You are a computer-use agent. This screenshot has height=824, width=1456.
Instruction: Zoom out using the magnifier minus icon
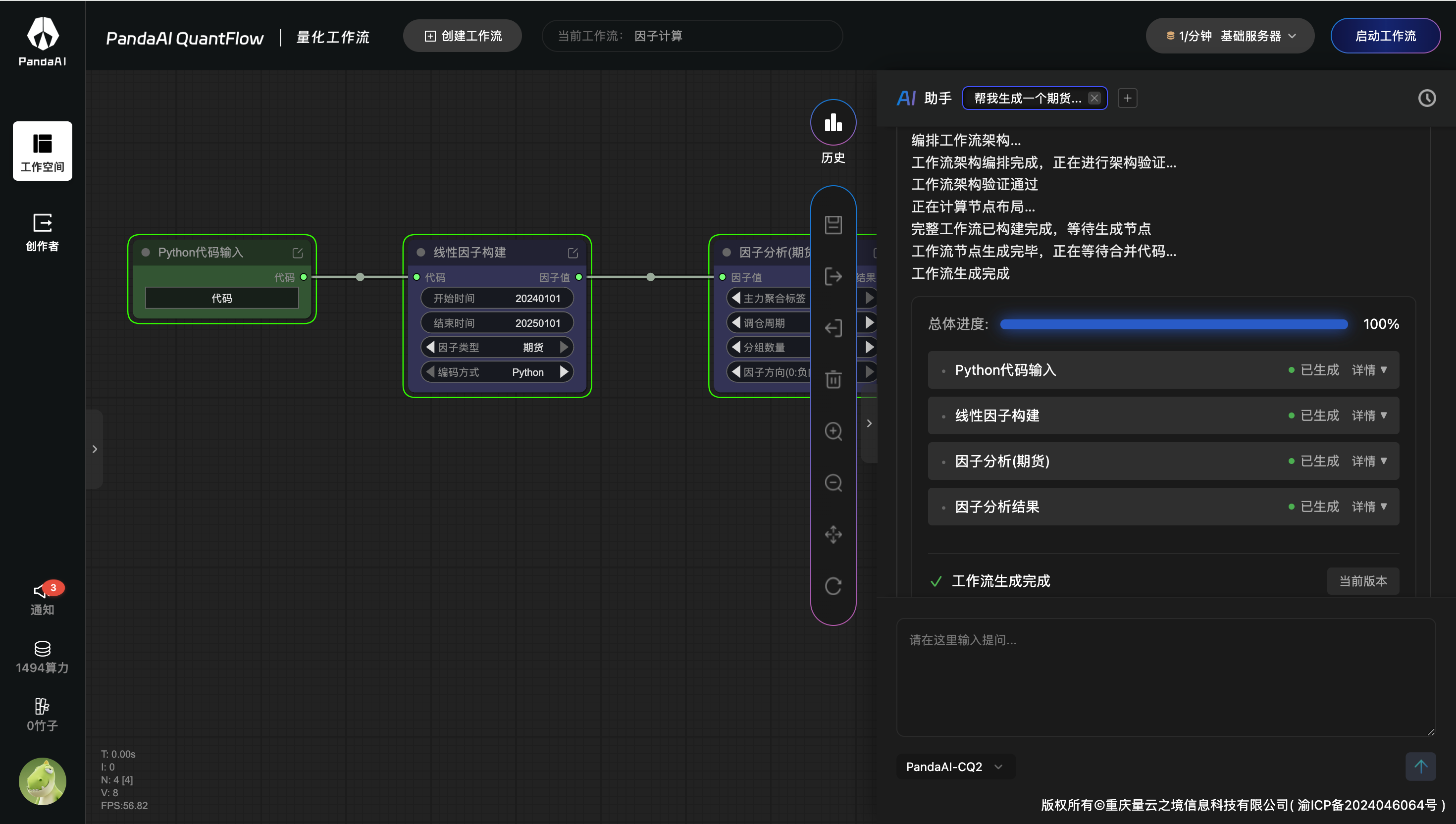(833, 483)
